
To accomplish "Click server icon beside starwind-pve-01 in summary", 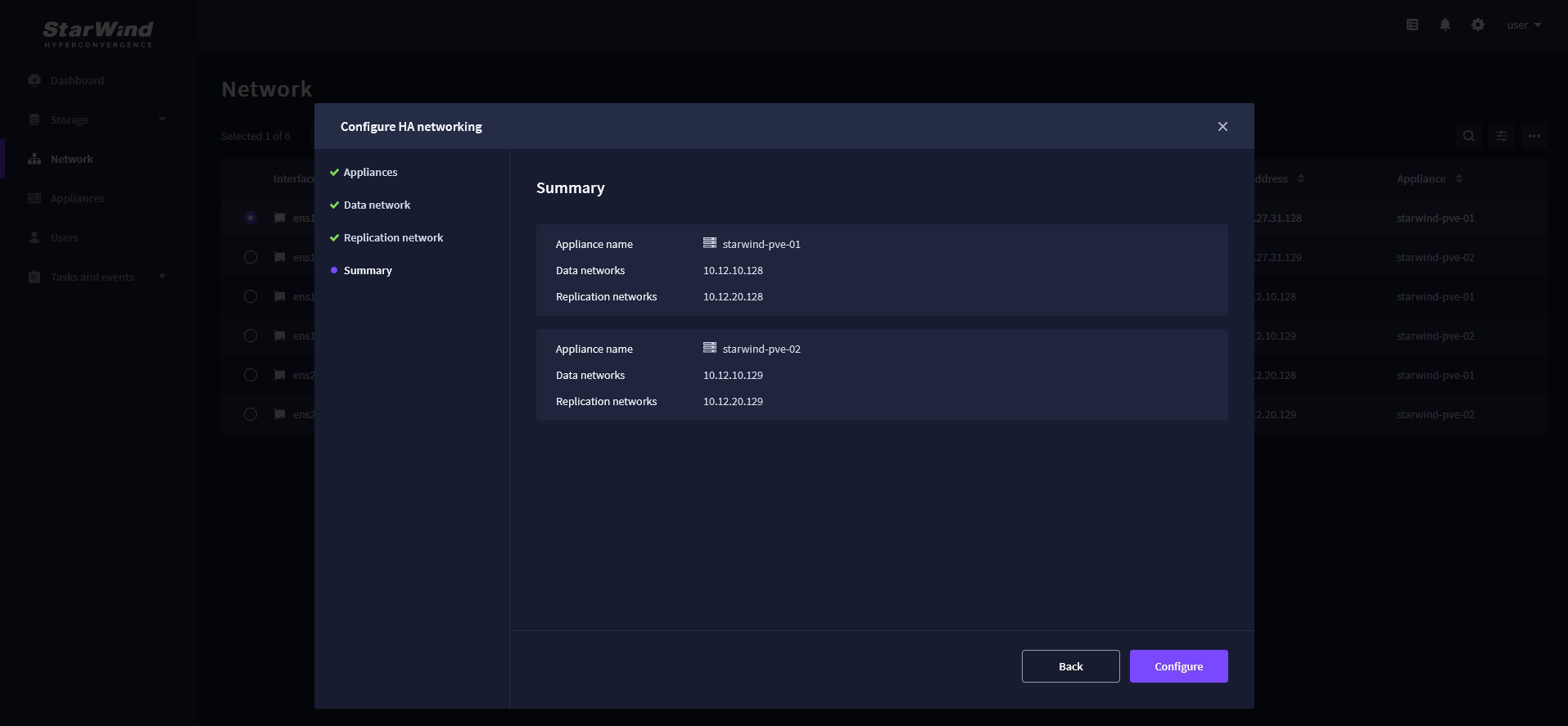I will (710, 243).
